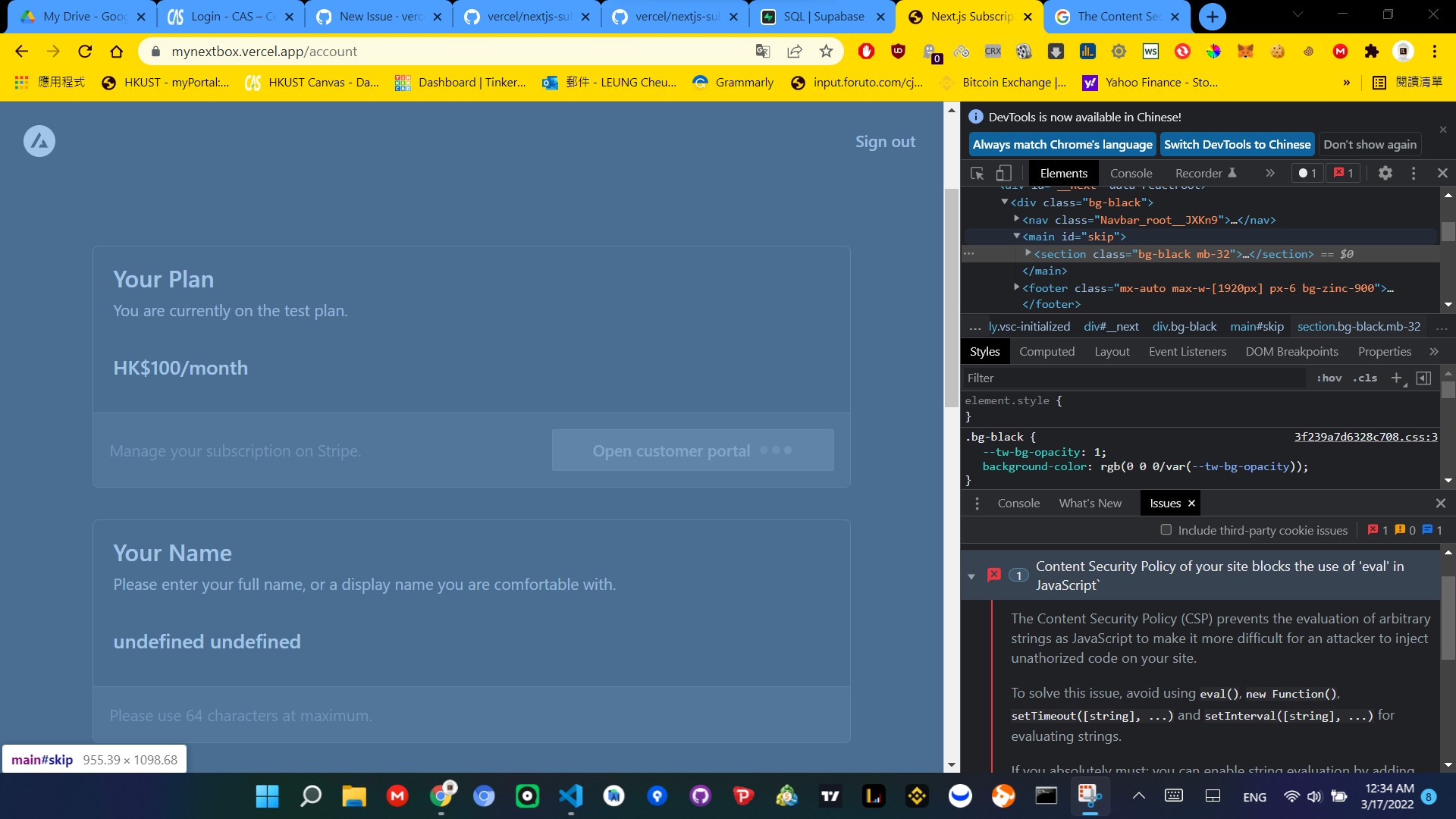Toggle the device toolbar icon
The image size is (1456, 819).
pyautogui.click(x=1004, y=173)
